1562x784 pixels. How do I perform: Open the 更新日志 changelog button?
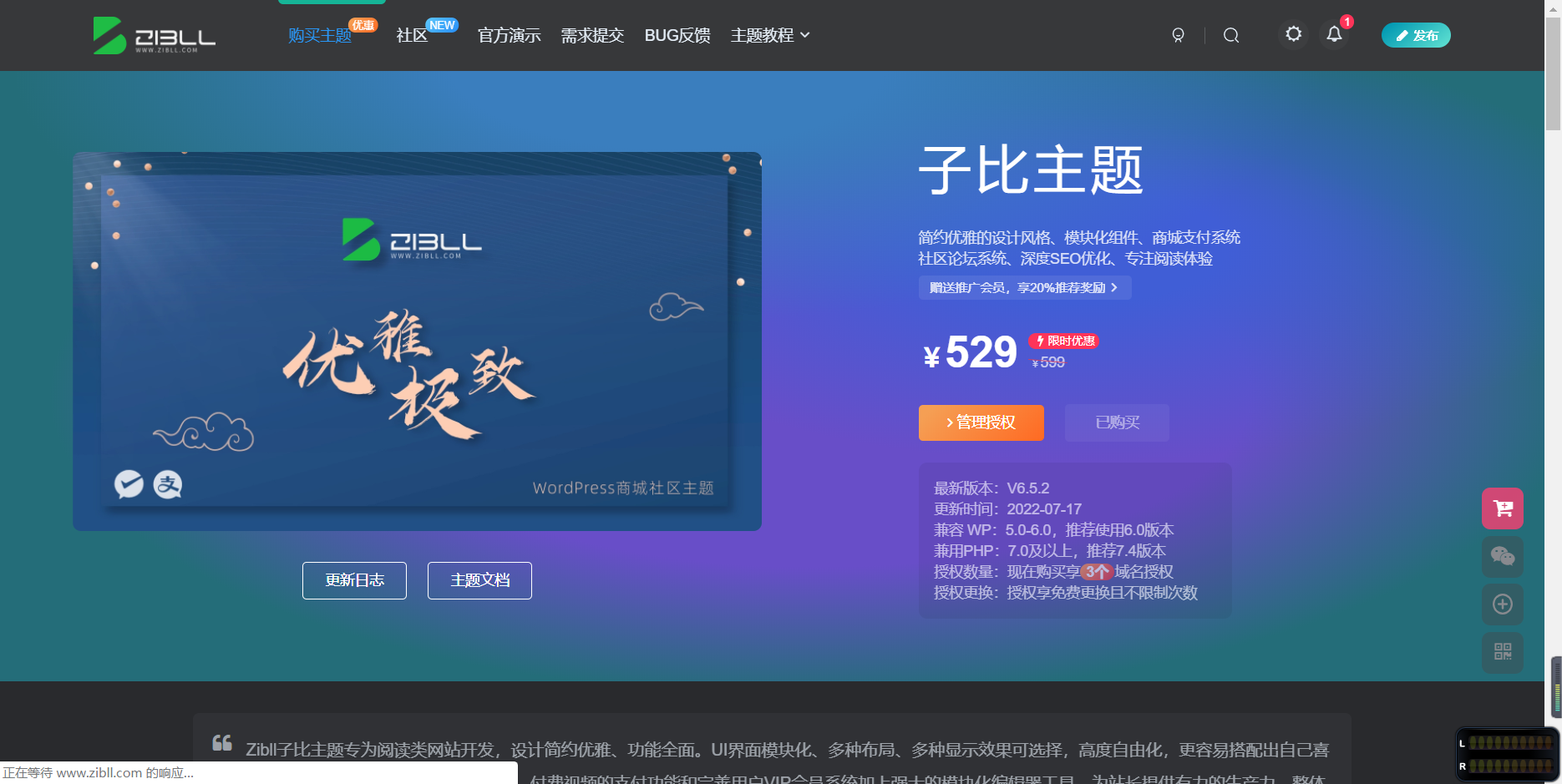(354, 579)
